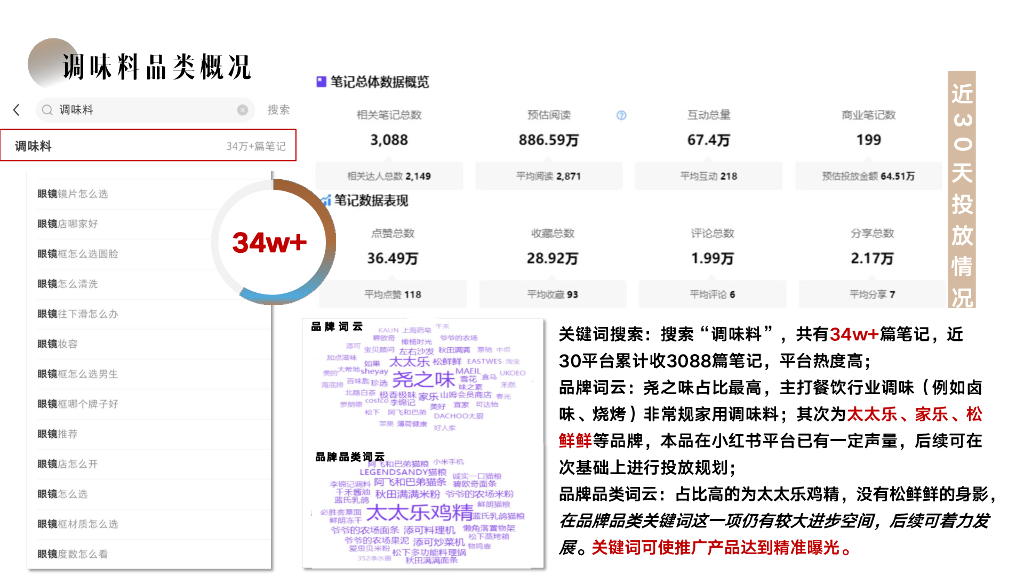Click 点赞总数 value 36.49万
The image size is (1024, 576).
(x=392, y=259)
